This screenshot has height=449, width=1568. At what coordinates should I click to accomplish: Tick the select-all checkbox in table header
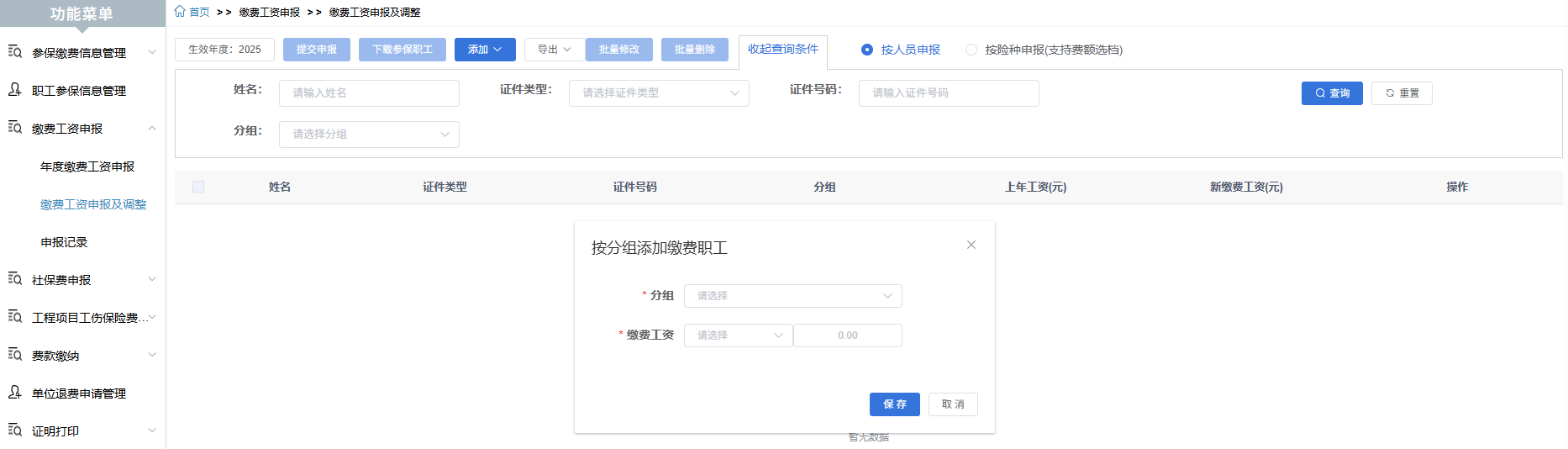198,187
